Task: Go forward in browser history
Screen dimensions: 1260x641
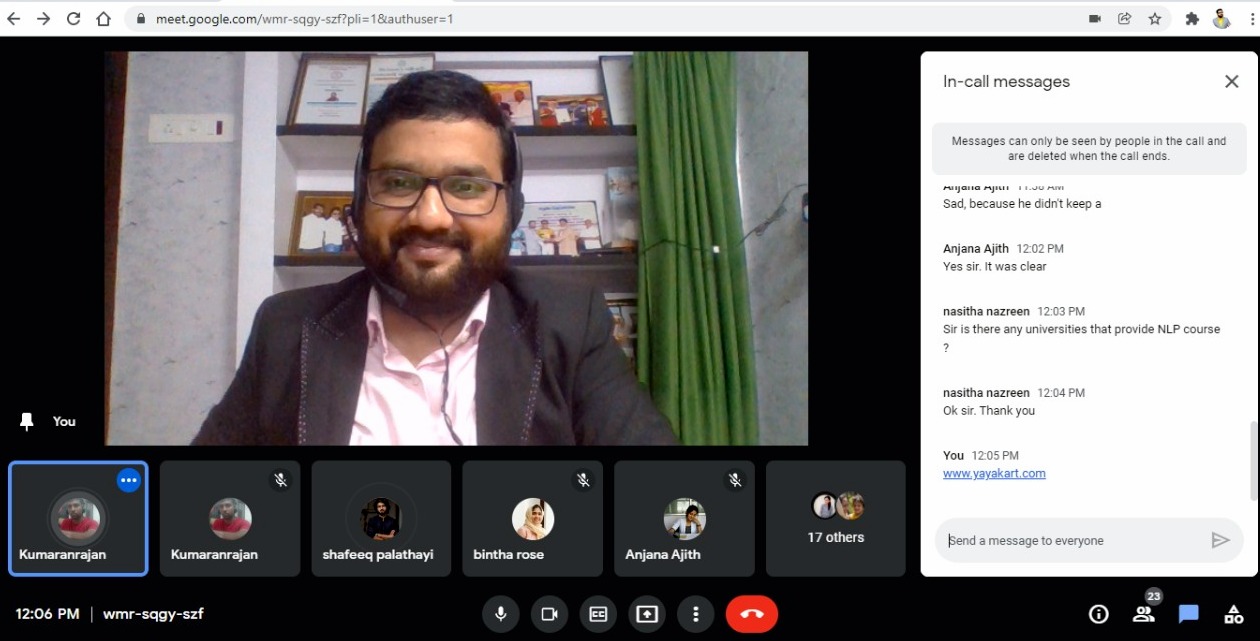Action: (x=43, y=18)
